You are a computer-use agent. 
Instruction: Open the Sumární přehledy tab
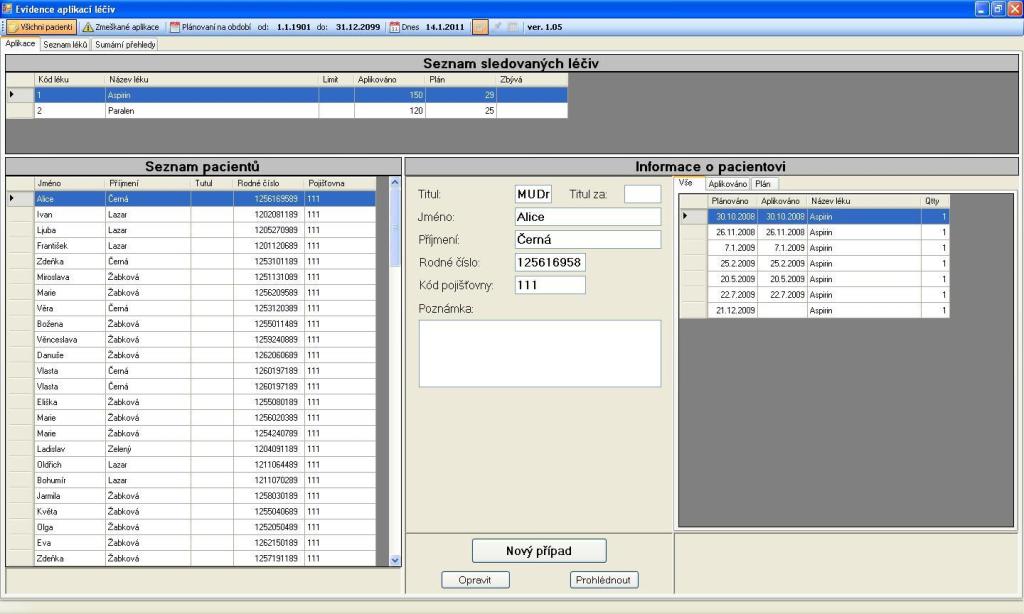click(x=126, y=45)
